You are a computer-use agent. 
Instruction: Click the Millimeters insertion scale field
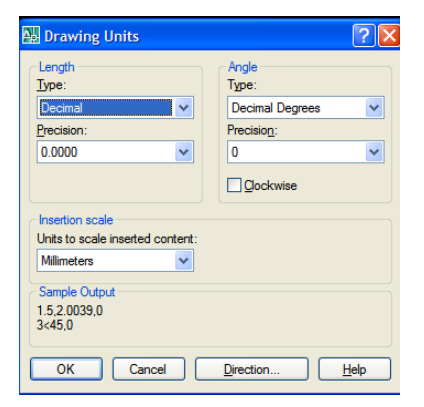(x=115, y=261)
